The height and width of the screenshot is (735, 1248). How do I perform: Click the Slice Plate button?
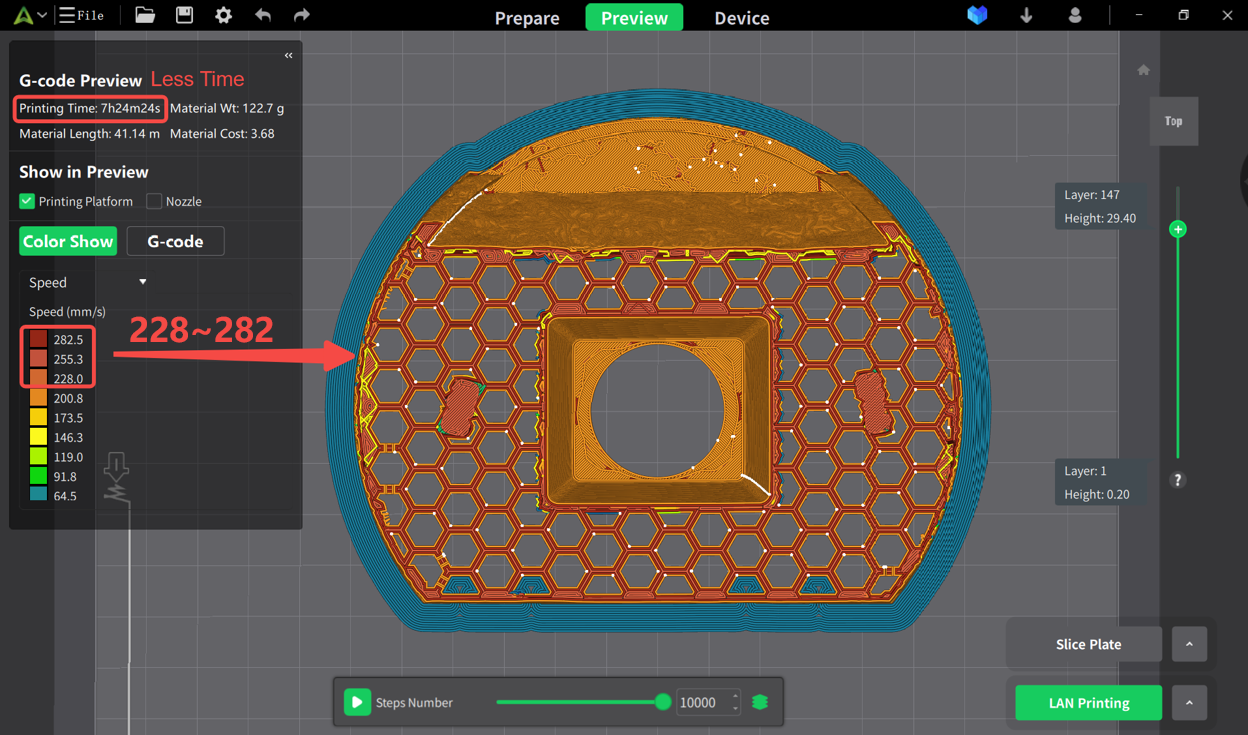click(1088, 644)
